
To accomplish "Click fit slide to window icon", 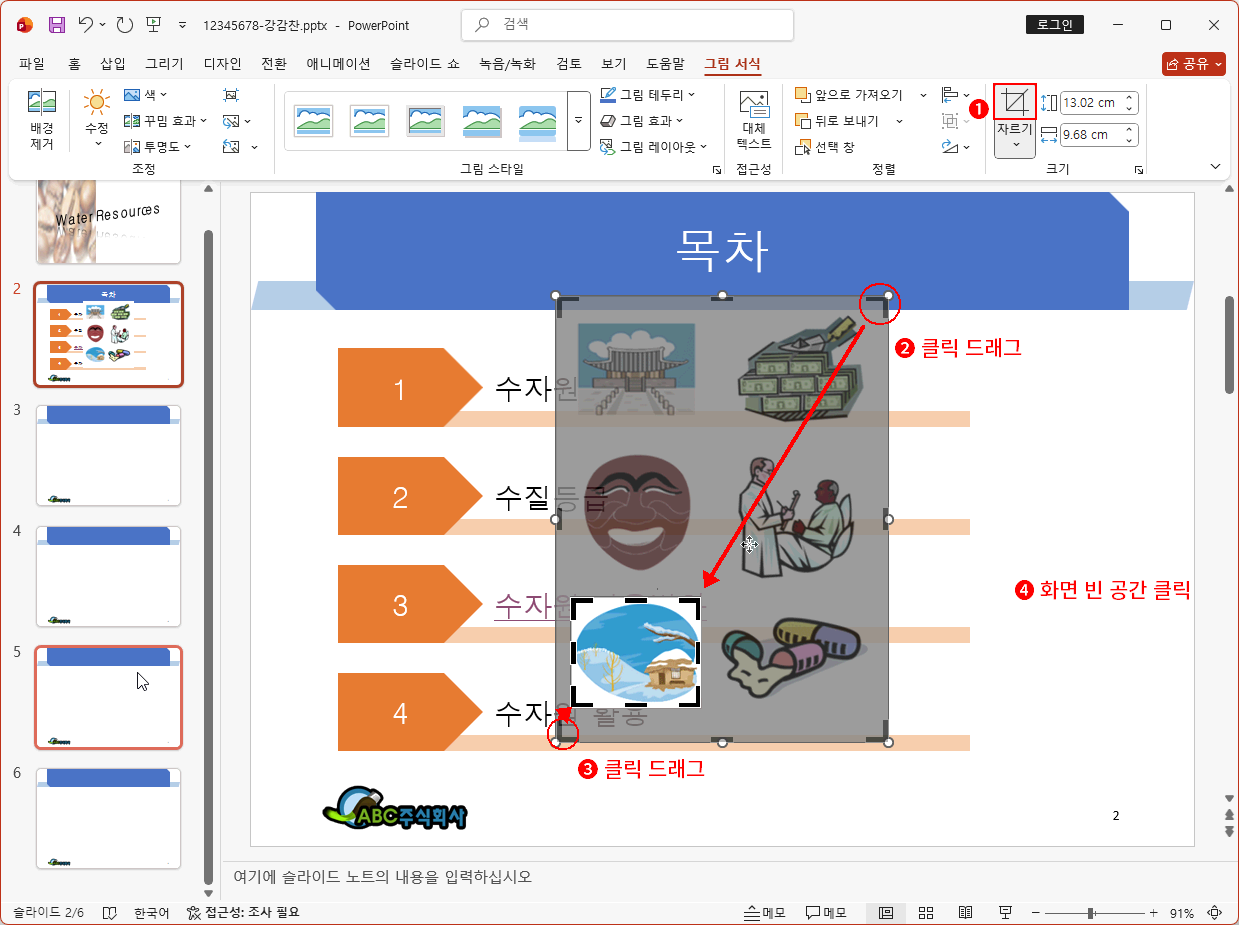I will (1215, 912).
